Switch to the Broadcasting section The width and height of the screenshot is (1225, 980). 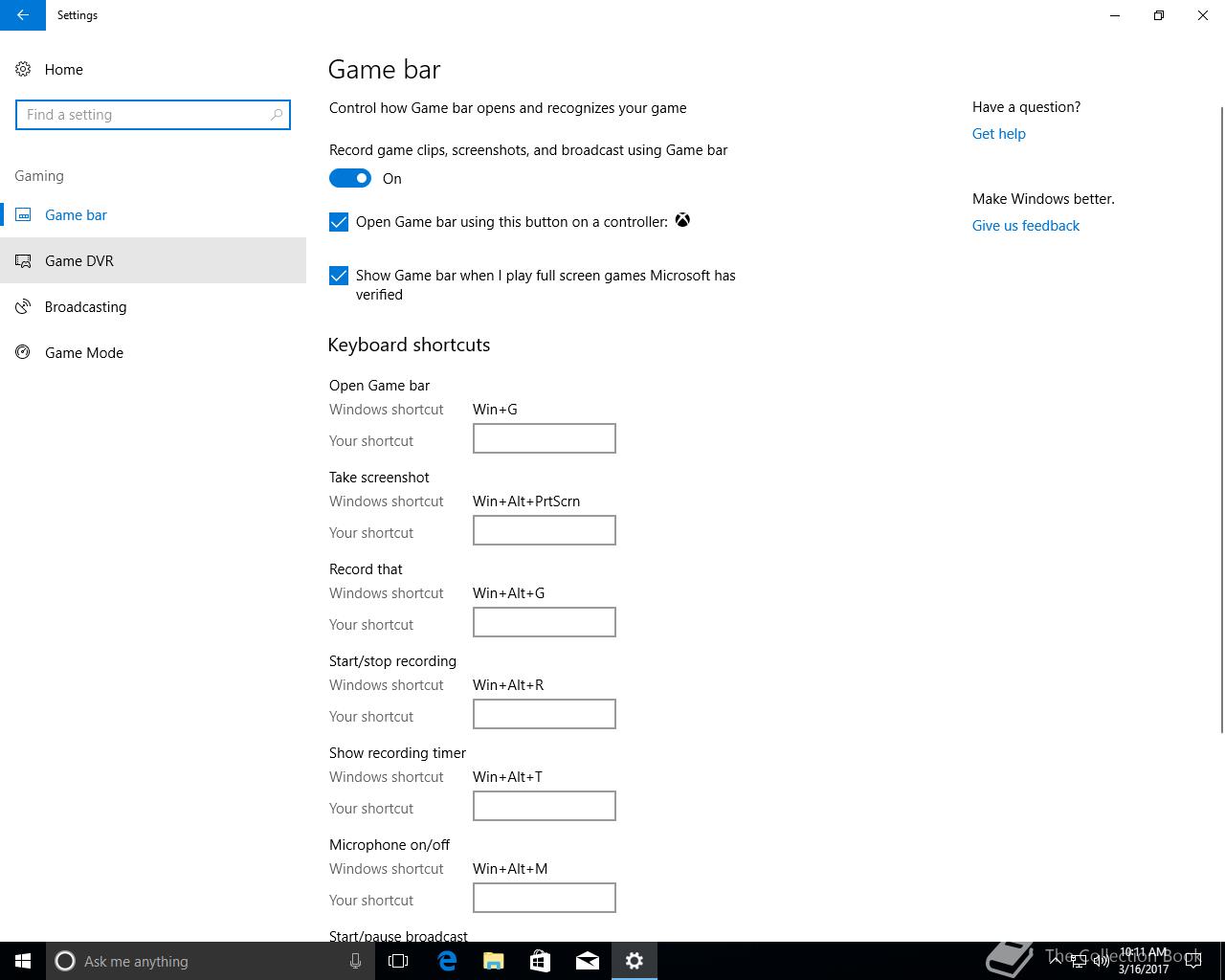(x=153, y=306)
